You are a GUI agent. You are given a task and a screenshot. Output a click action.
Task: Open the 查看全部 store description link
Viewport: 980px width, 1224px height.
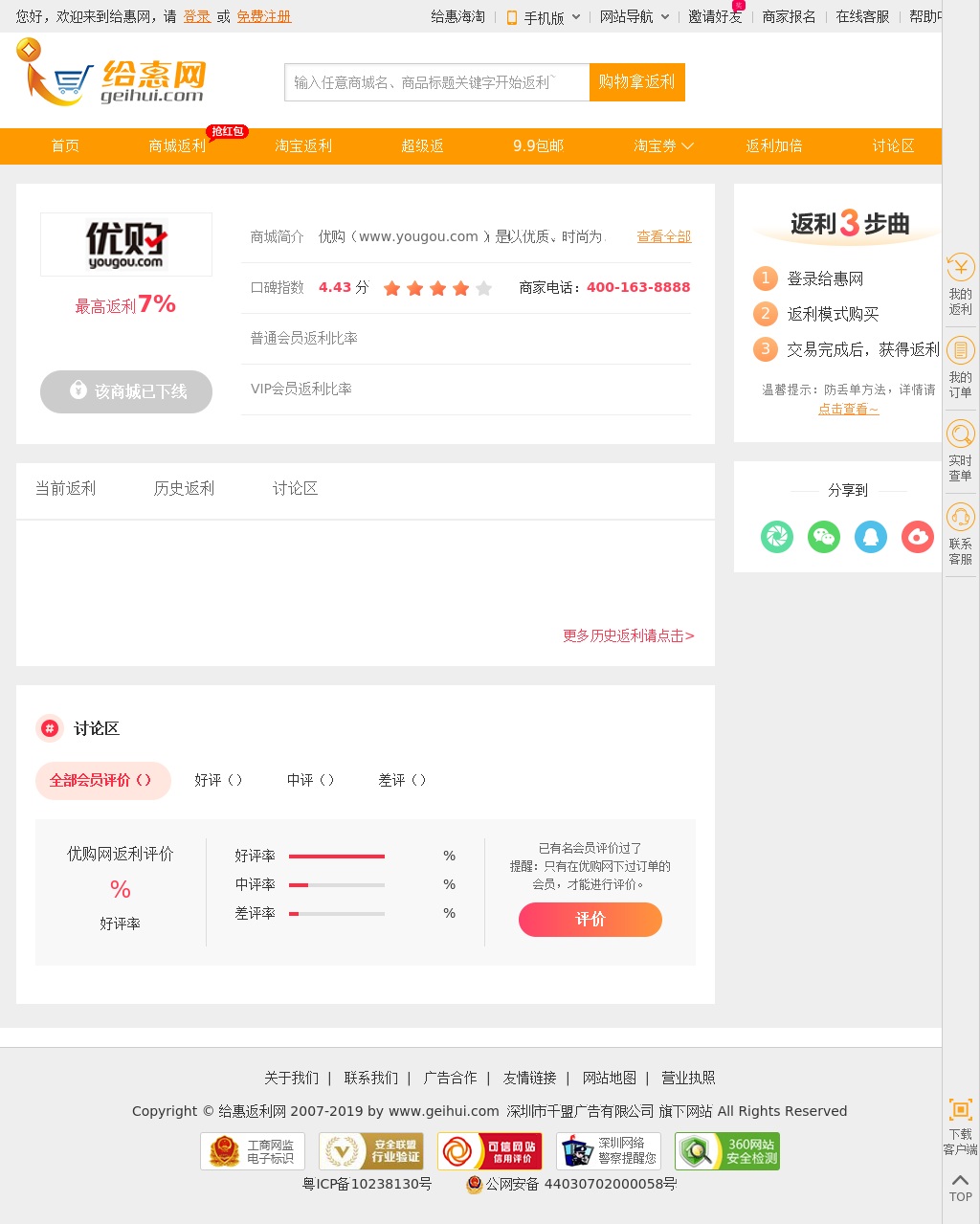663,236
